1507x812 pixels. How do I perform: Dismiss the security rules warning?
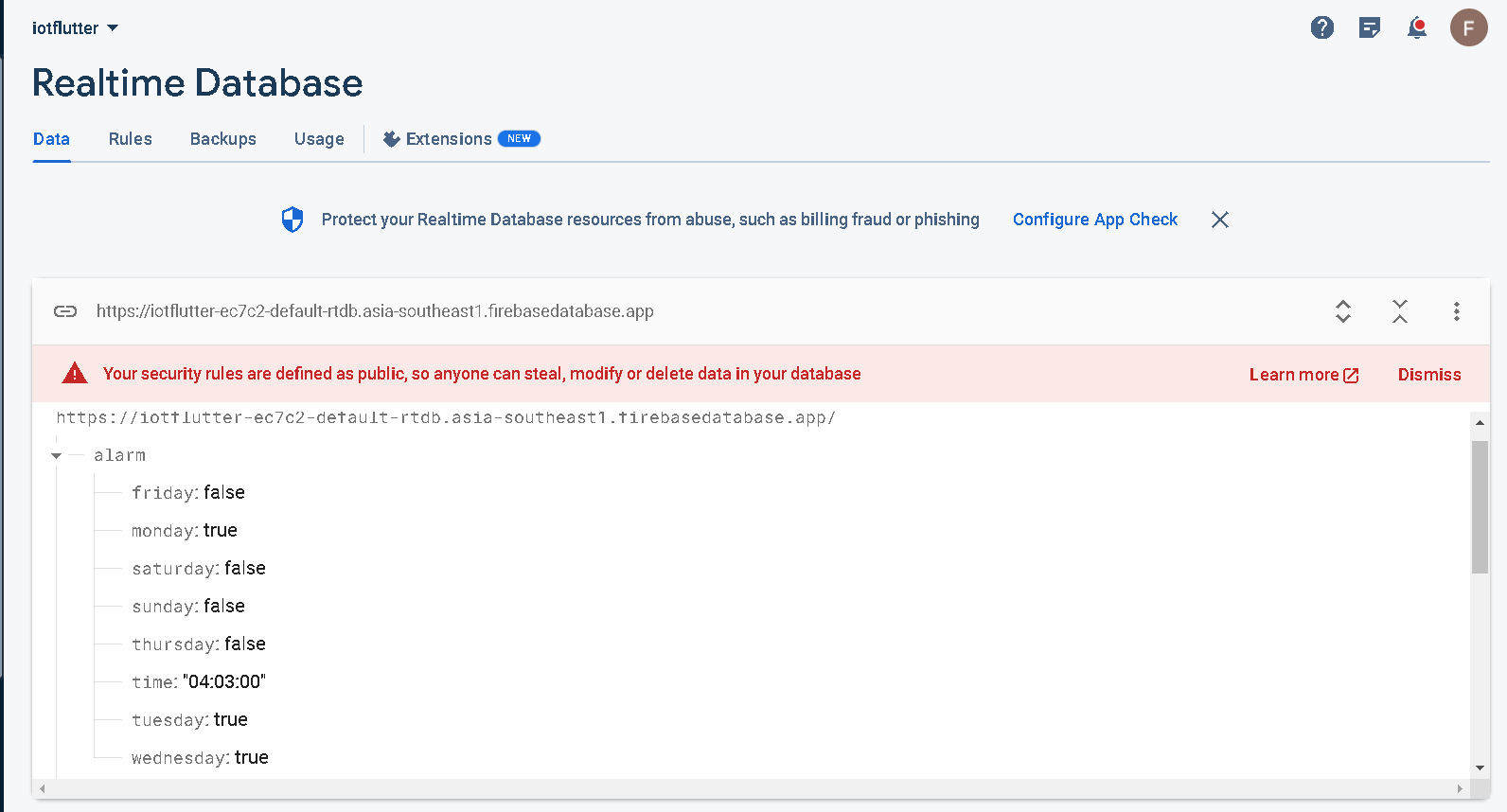[1429, 375]
